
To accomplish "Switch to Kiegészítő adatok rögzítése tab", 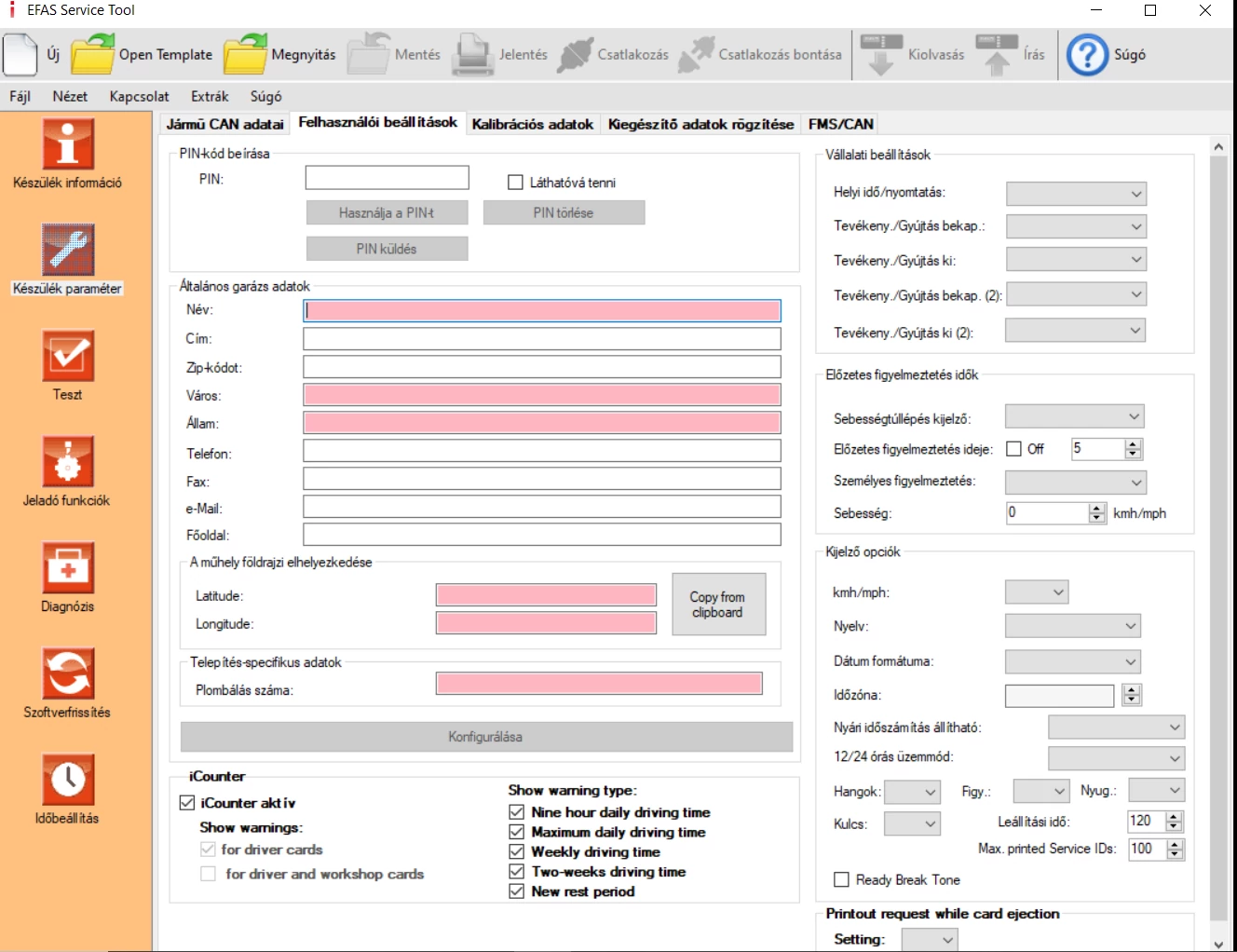I will pos(700,124).
